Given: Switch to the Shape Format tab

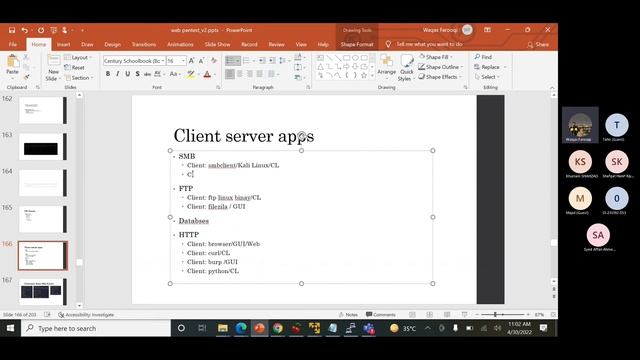Looking at the screenshot, I should click(357, 44).
